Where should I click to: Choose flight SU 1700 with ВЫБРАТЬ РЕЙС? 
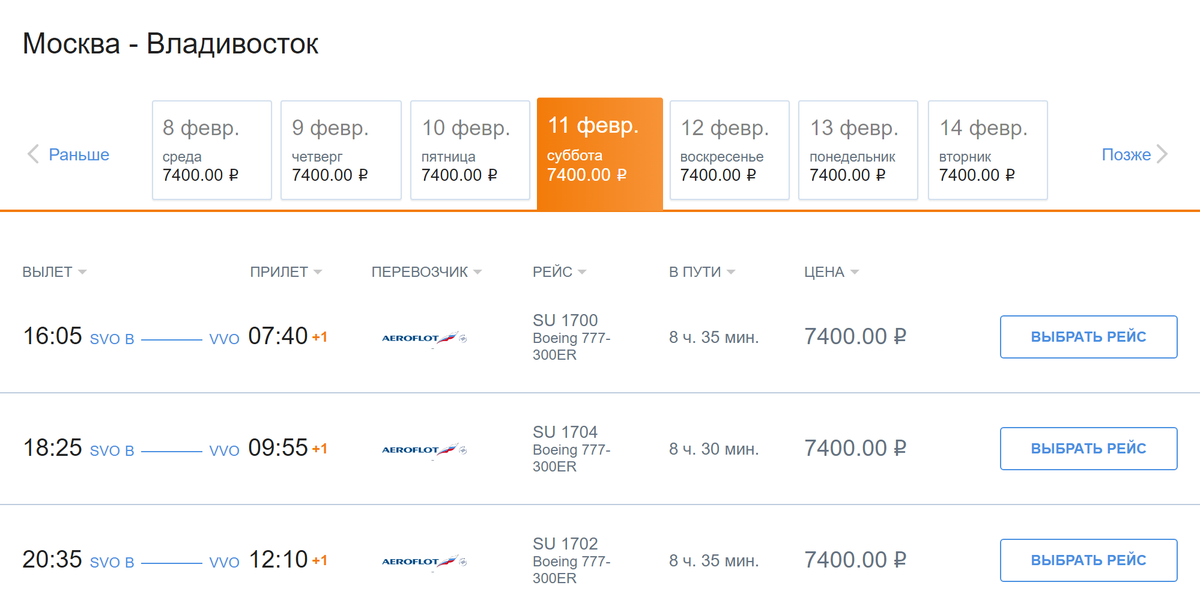(x=1089, y=337)
